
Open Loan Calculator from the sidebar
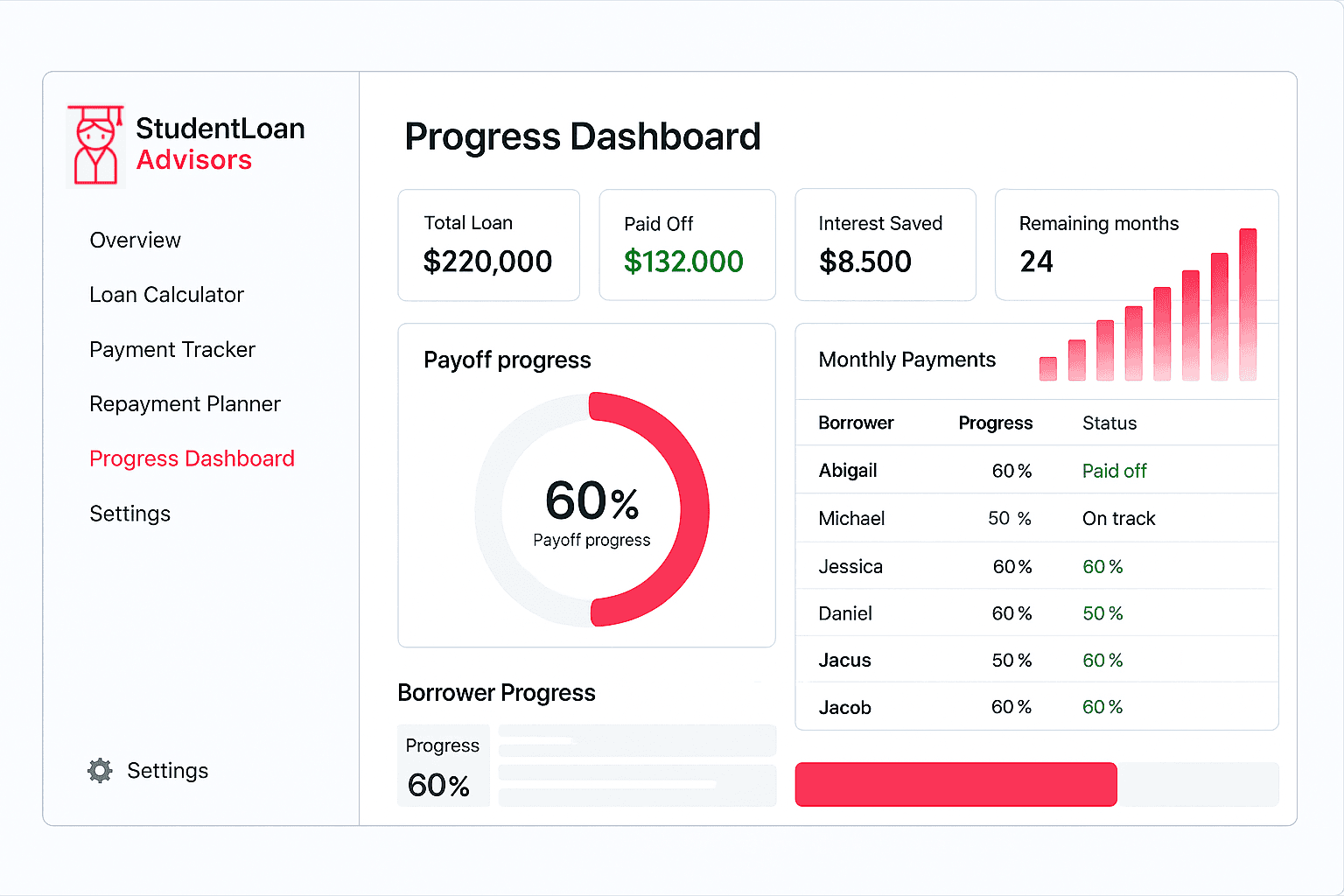point(166,295)
